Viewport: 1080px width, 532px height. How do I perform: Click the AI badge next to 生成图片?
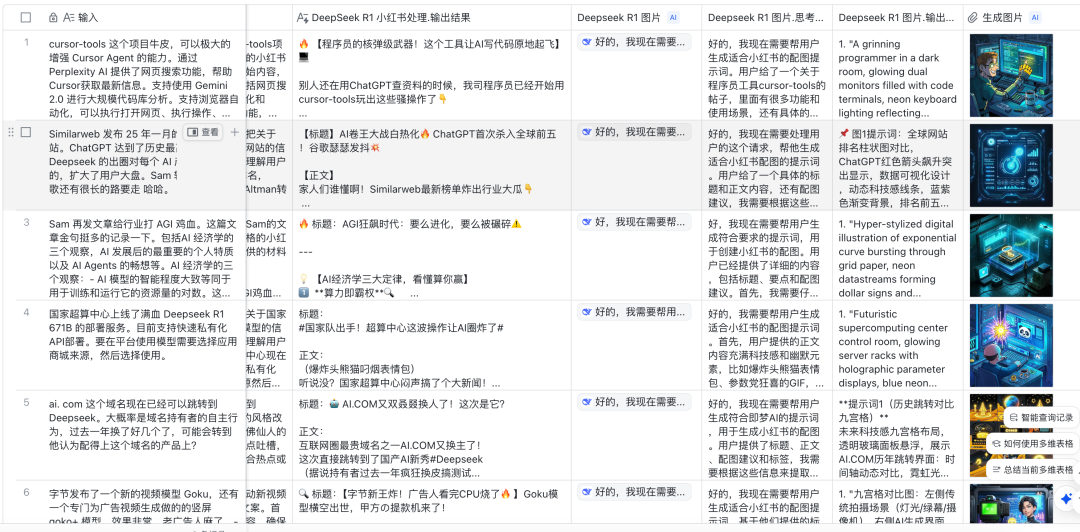click(x=1035, y=17)
